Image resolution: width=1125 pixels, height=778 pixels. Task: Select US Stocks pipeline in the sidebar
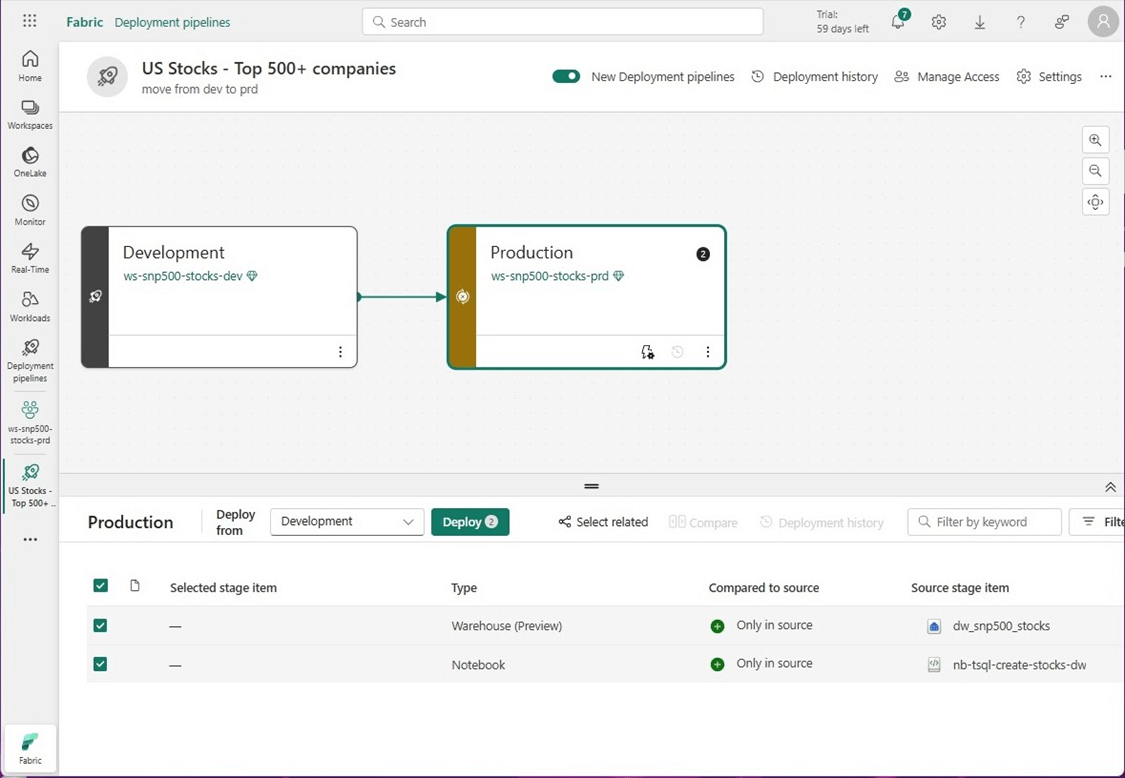(x=30, y=486)
